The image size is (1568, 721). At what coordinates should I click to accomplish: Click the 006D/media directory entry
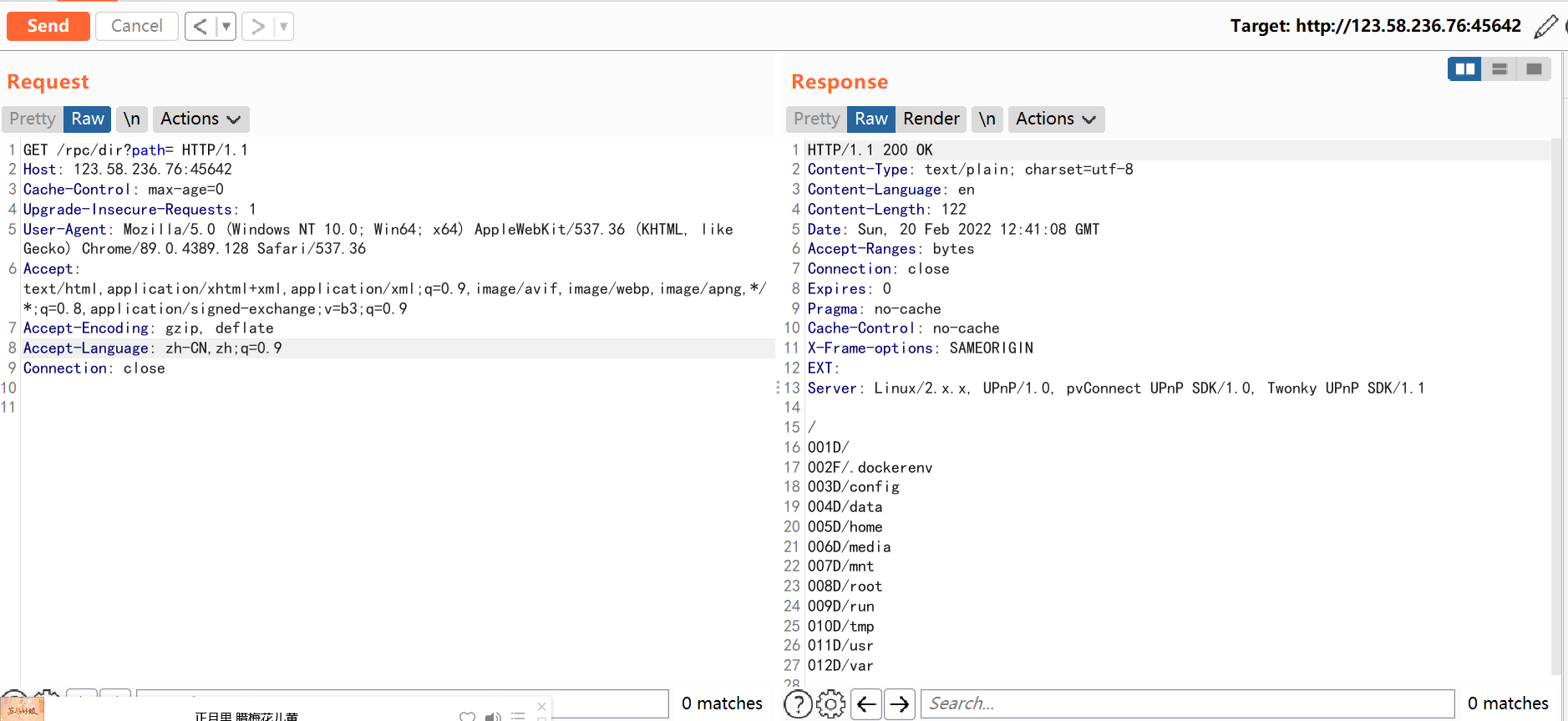coord(850,547)
